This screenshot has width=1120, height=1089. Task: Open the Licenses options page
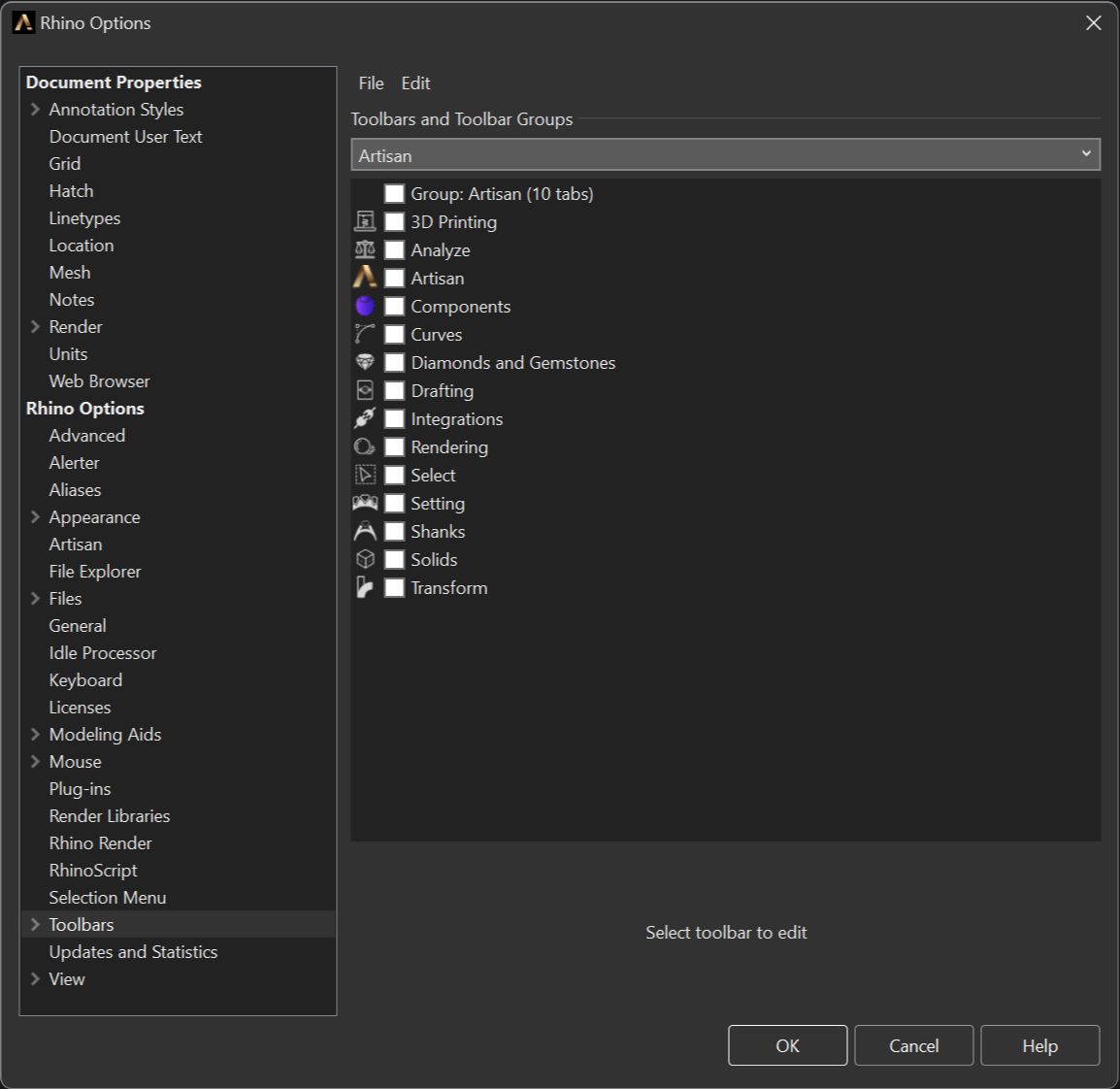point(80,707)
